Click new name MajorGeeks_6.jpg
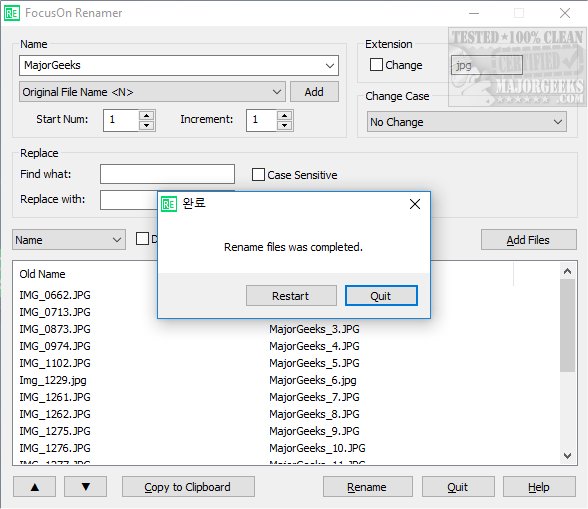The image size is (588, 509). coord(313,380)
